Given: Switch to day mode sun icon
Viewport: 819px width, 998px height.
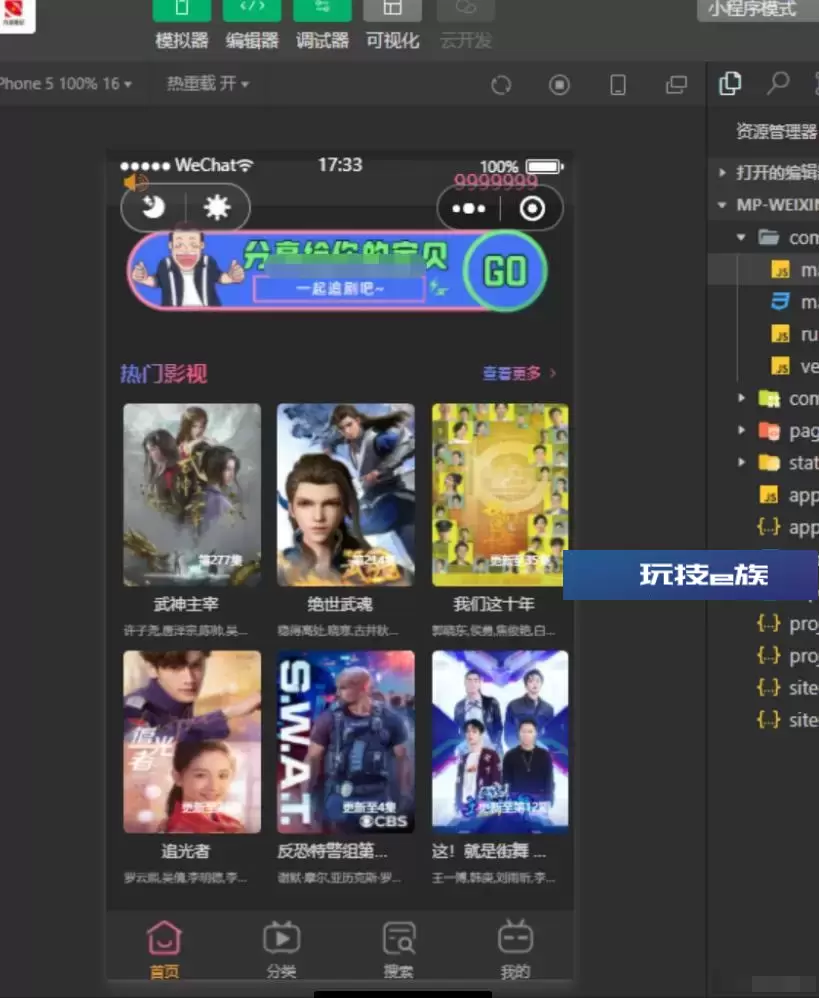Looking at the screenshot, I should [x=217, y=207].
